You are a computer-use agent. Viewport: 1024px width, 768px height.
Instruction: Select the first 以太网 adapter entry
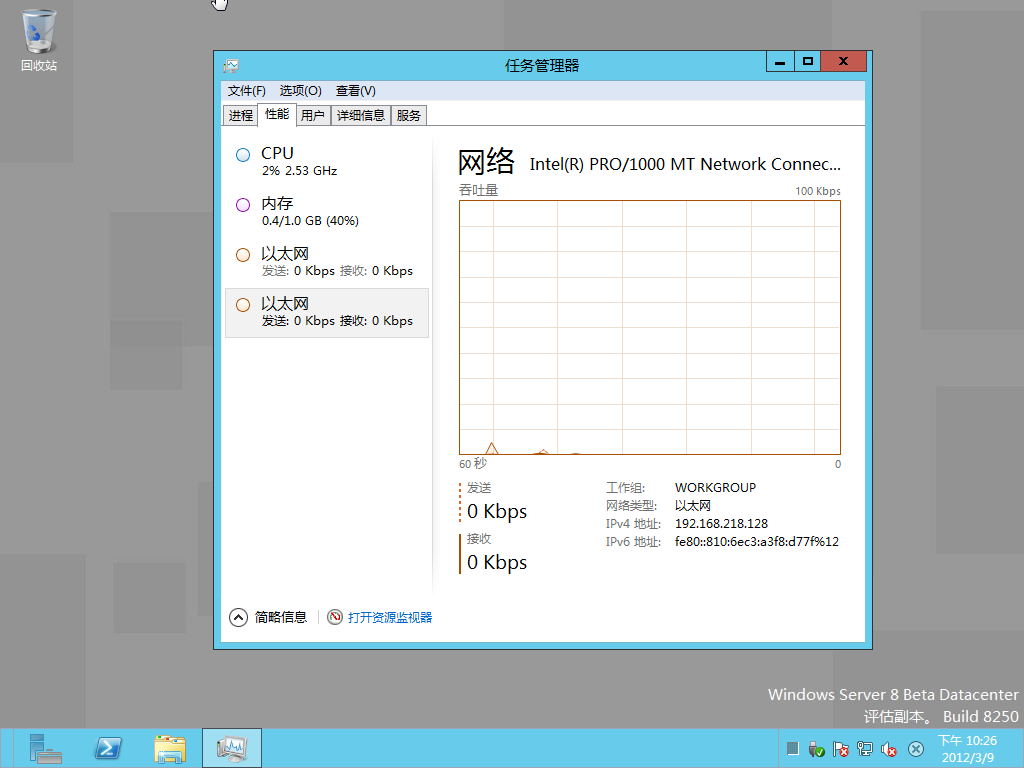(x=327, y=262)
